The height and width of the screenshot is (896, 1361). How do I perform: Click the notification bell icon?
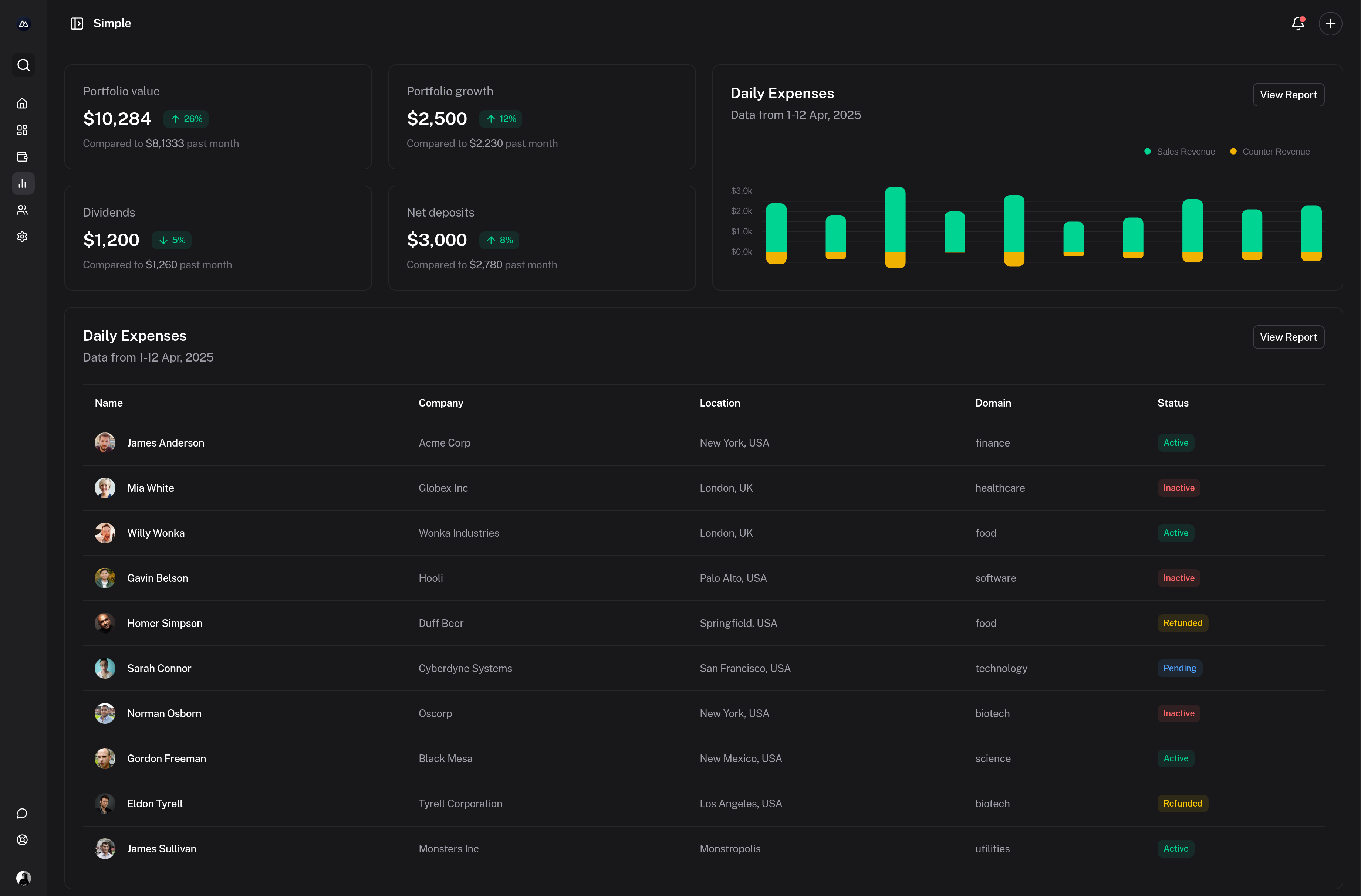click(x=1297, y=23)
